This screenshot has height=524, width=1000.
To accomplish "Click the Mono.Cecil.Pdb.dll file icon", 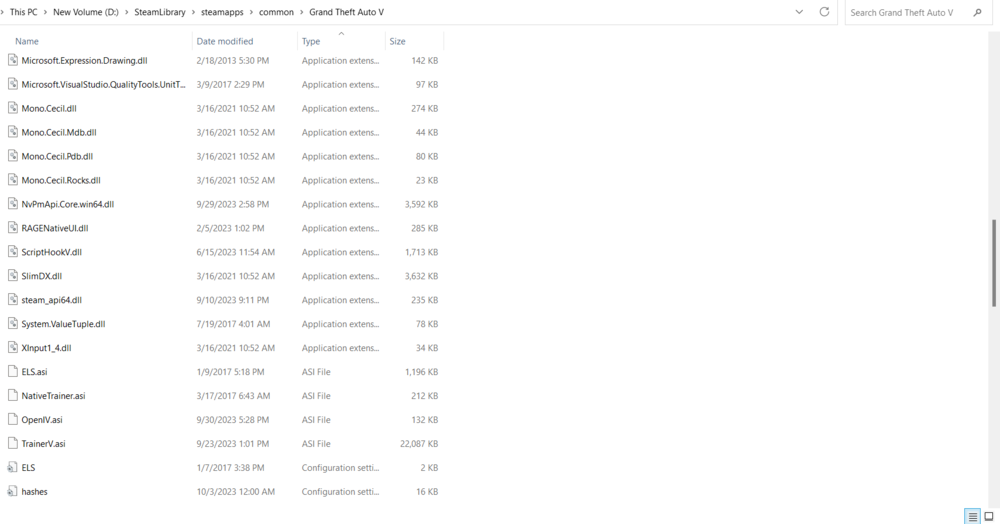I will (x=12, y=156).
